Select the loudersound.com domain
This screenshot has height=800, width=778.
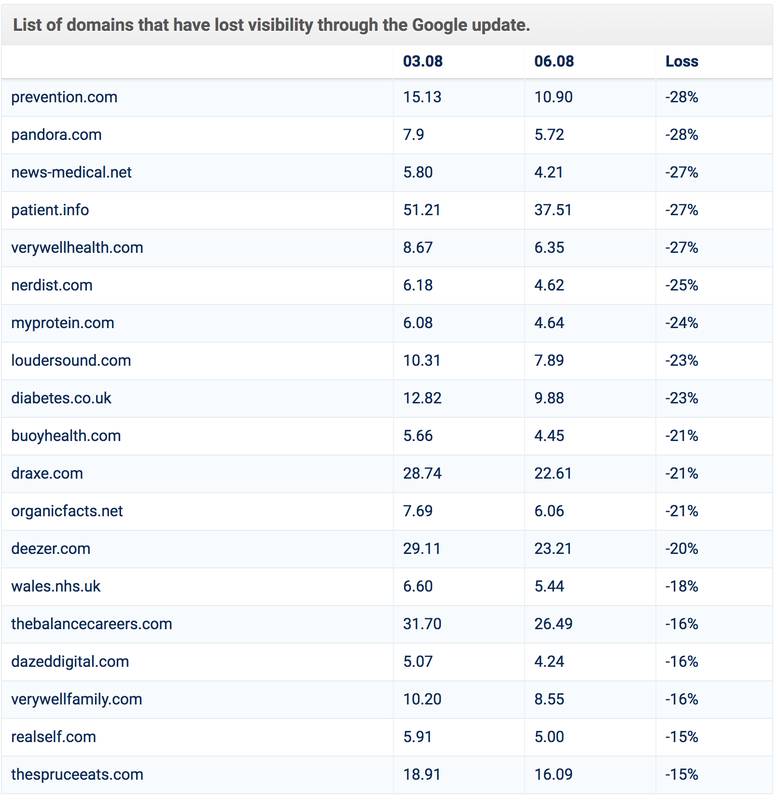click(x=71, y=361)
